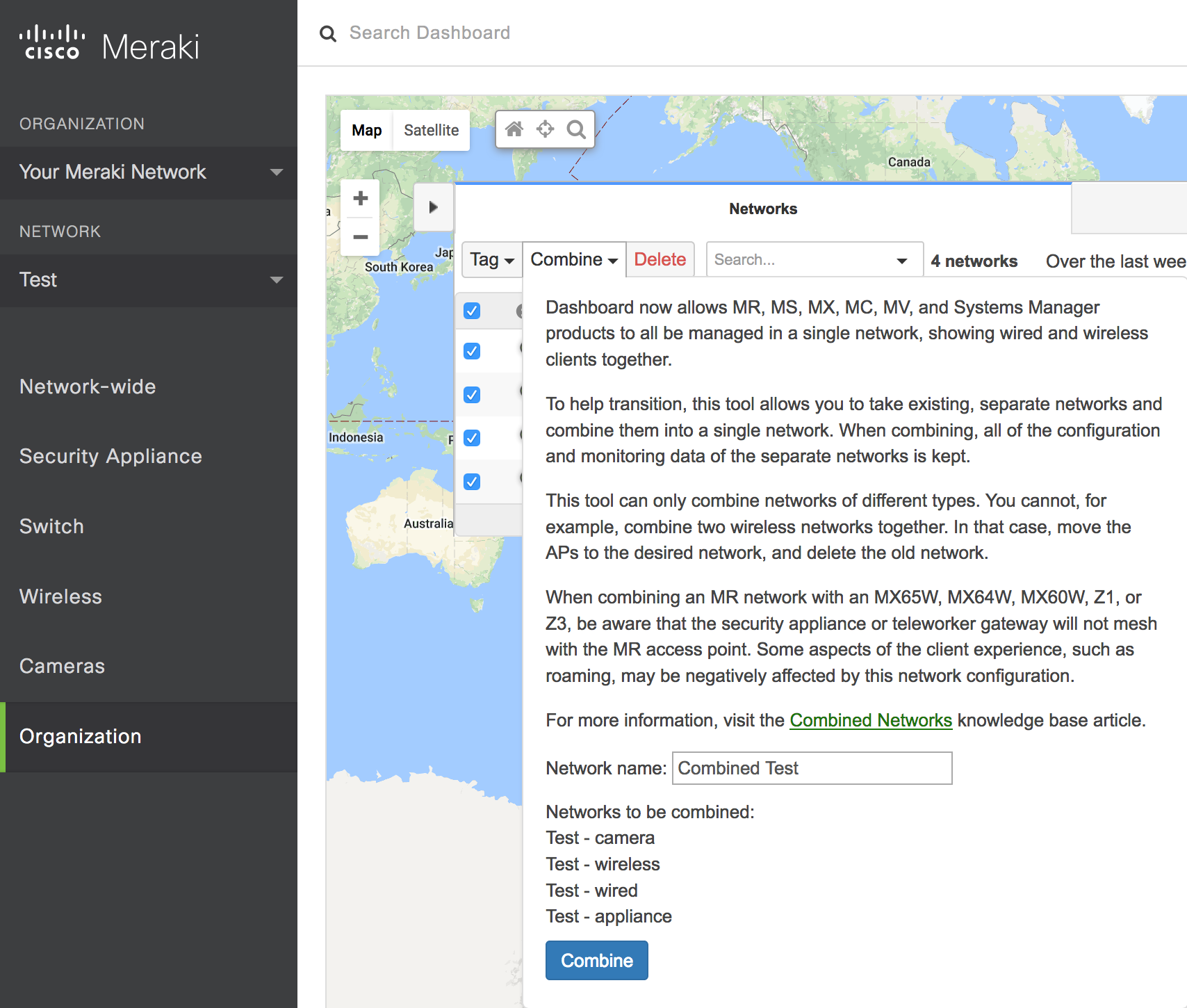The image size is (1187, 1008).
Task: Open the Tag dropdown
Action: [x=492, y=260]
